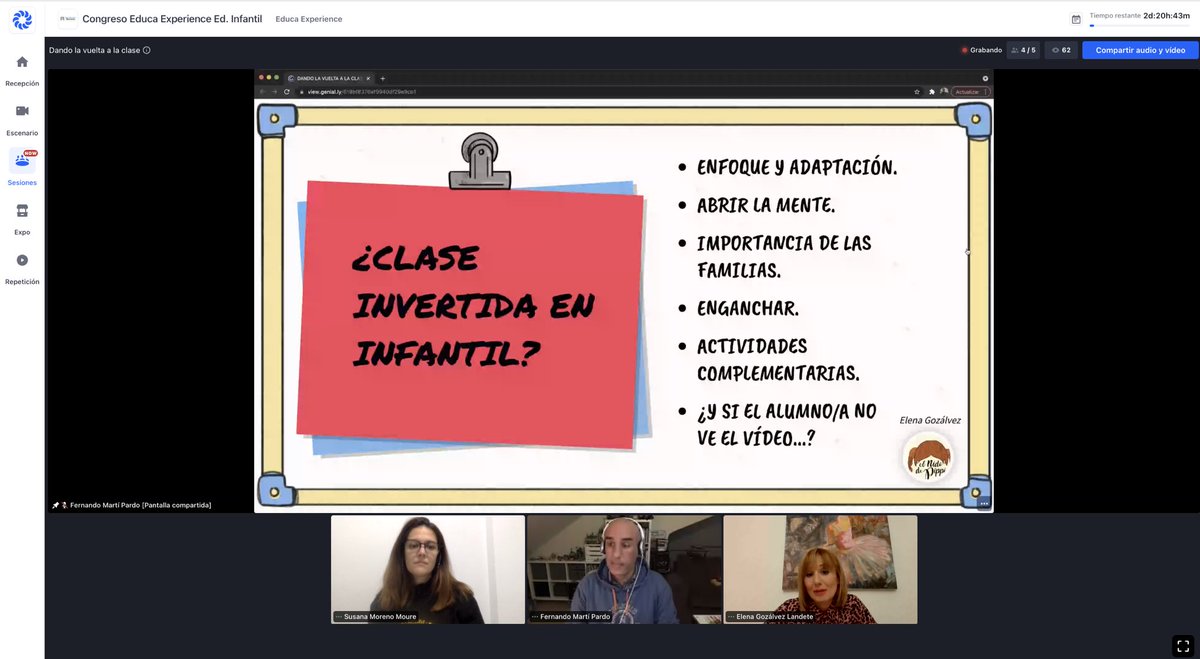
Task: Click the back arrow in shared browser
Action: click(262, 91)
